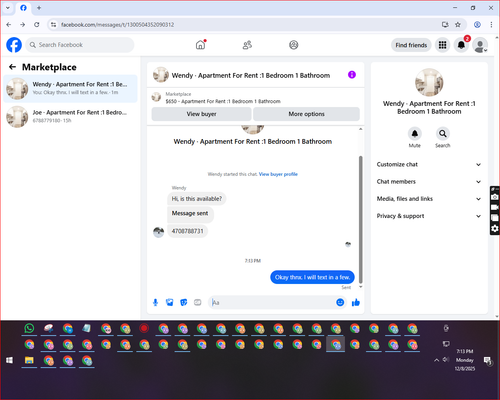Image resolution: width=500 pixels, height=400 pixels.
Task: Click the chat vertical scrollbar
Action: [x=360, y=220]
